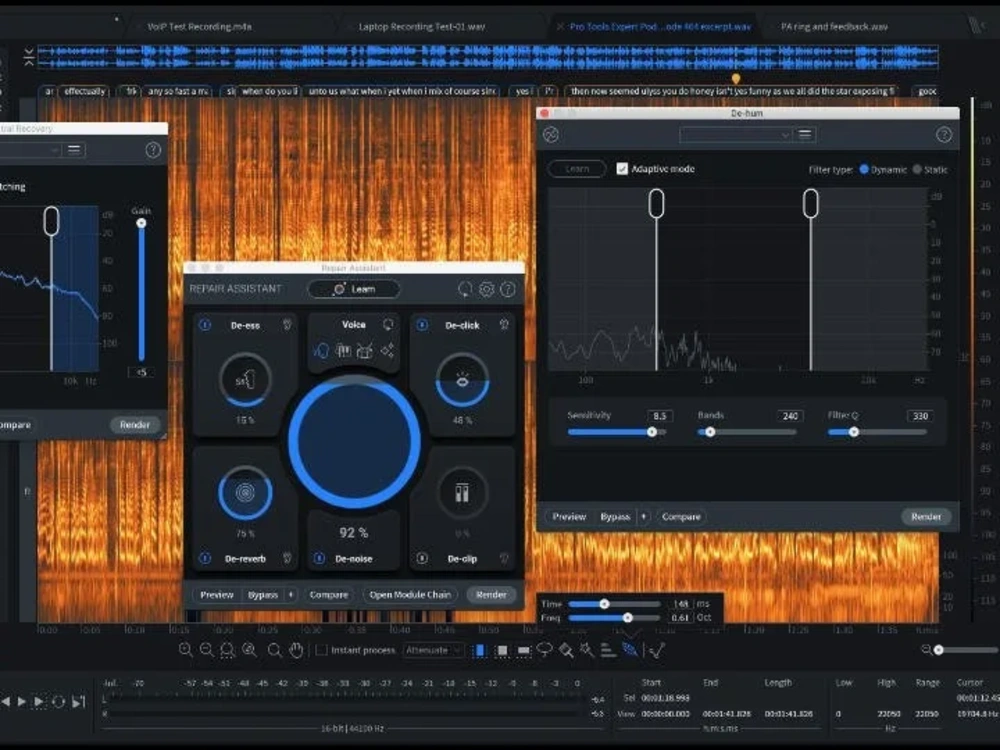
Task: Click the zoom reset magnifier icon
Action: 249,650
